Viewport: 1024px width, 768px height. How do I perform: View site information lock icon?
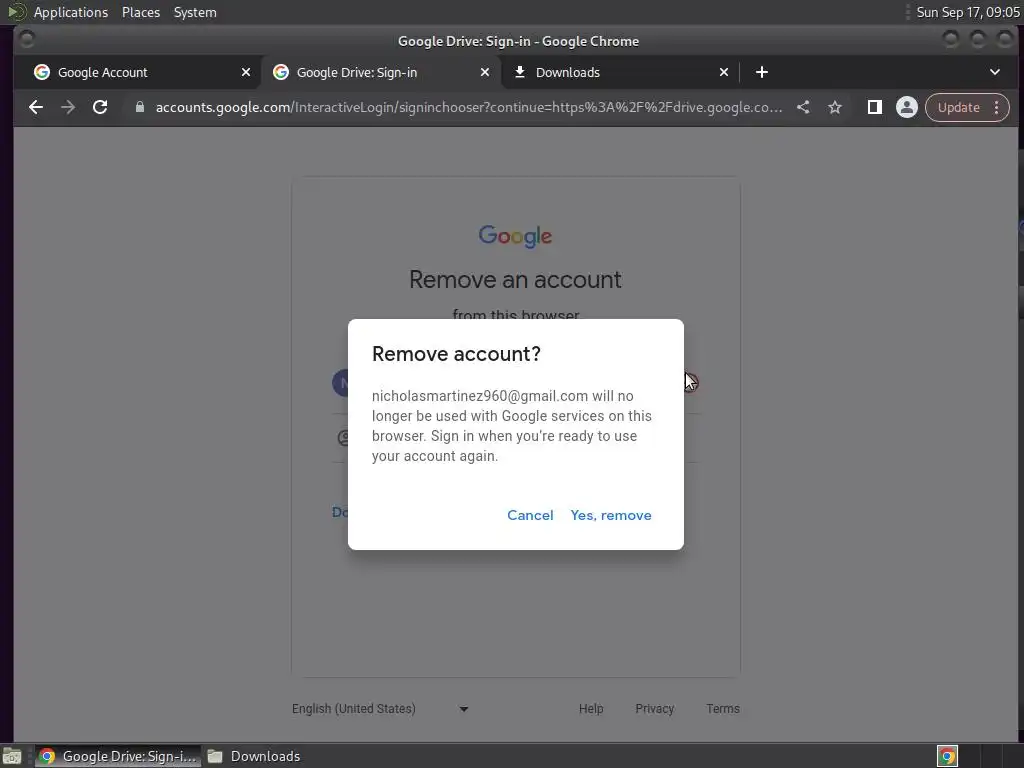pos(140,107)
